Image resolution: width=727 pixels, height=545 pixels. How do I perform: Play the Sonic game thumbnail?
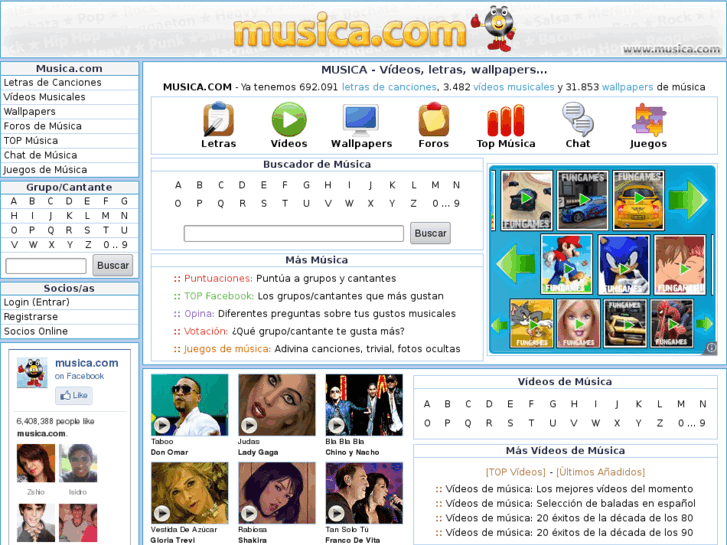(624, 264)
